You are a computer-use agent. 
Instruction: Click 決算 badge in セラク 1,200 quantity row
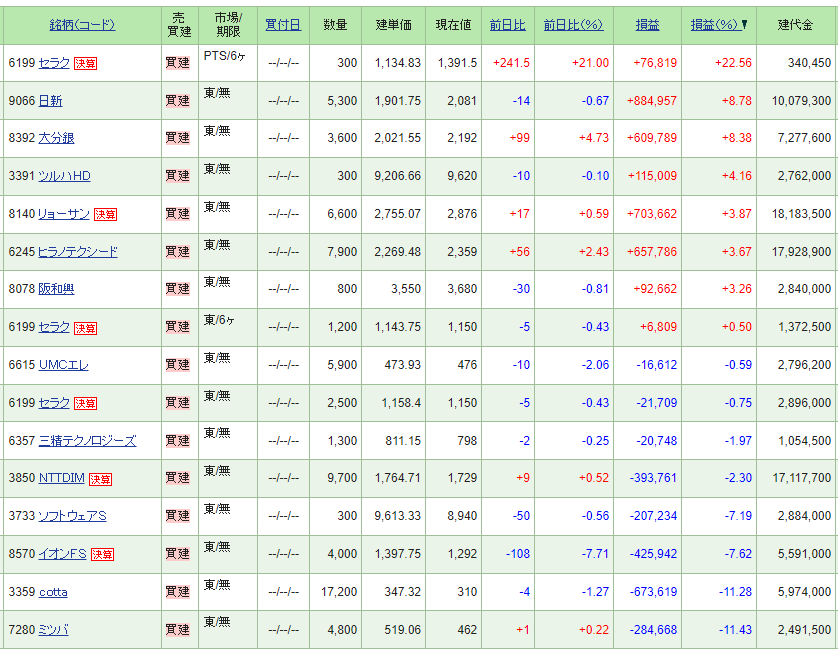85,328
